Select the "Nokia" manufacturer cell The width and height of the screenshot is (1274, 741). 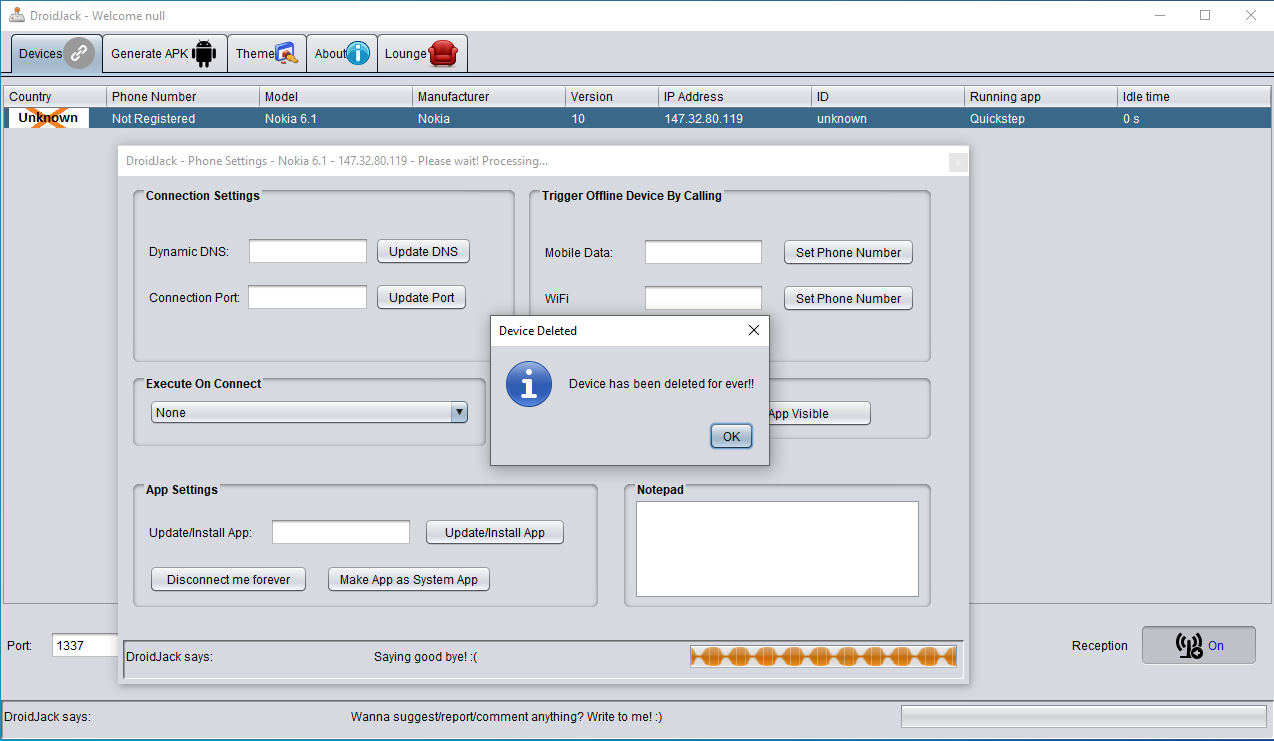click(x=489, y=118)
